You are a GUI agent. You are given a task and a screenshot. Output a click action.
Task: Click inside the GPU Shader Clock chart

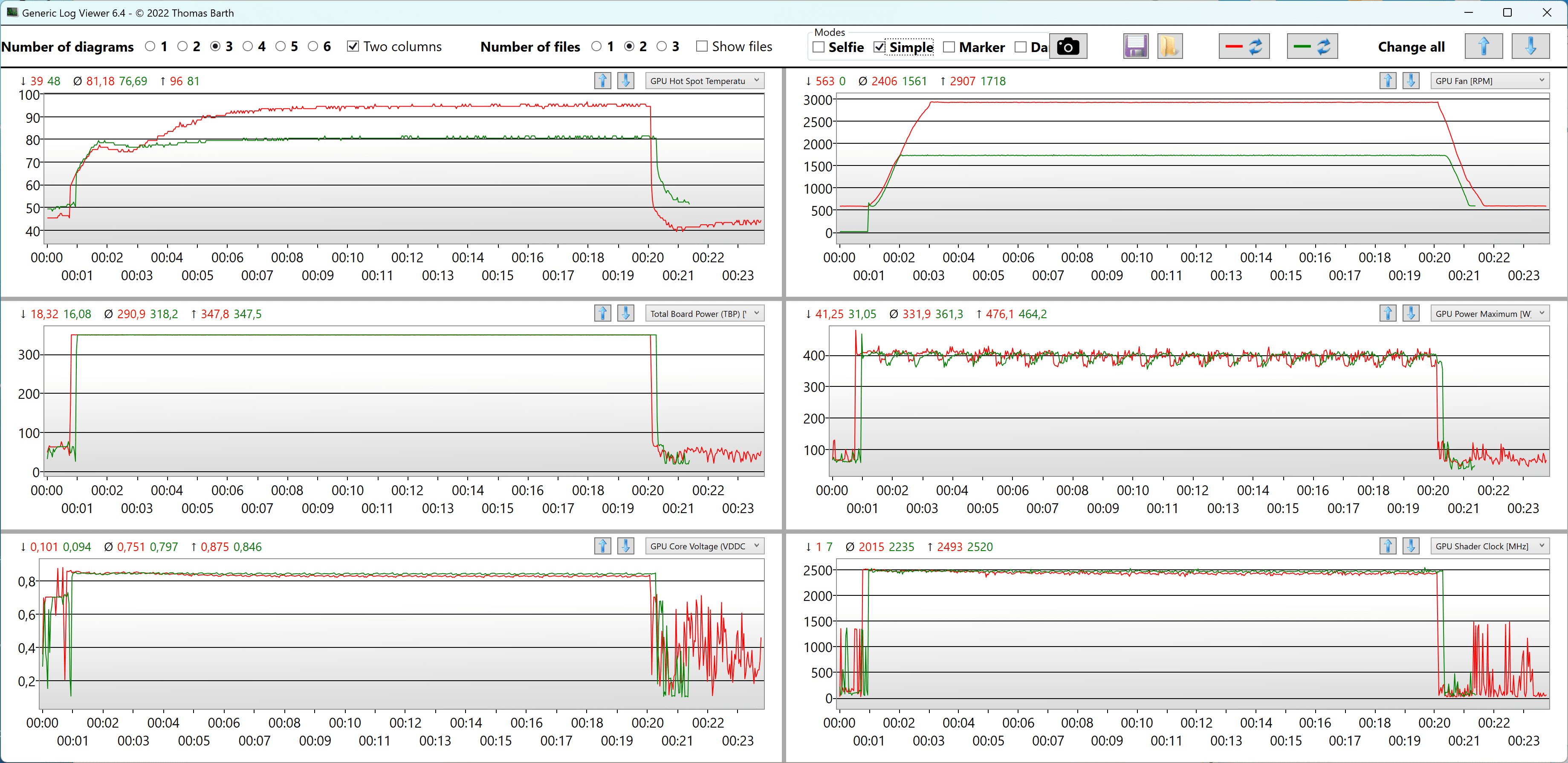click(x=1193, y=633)
